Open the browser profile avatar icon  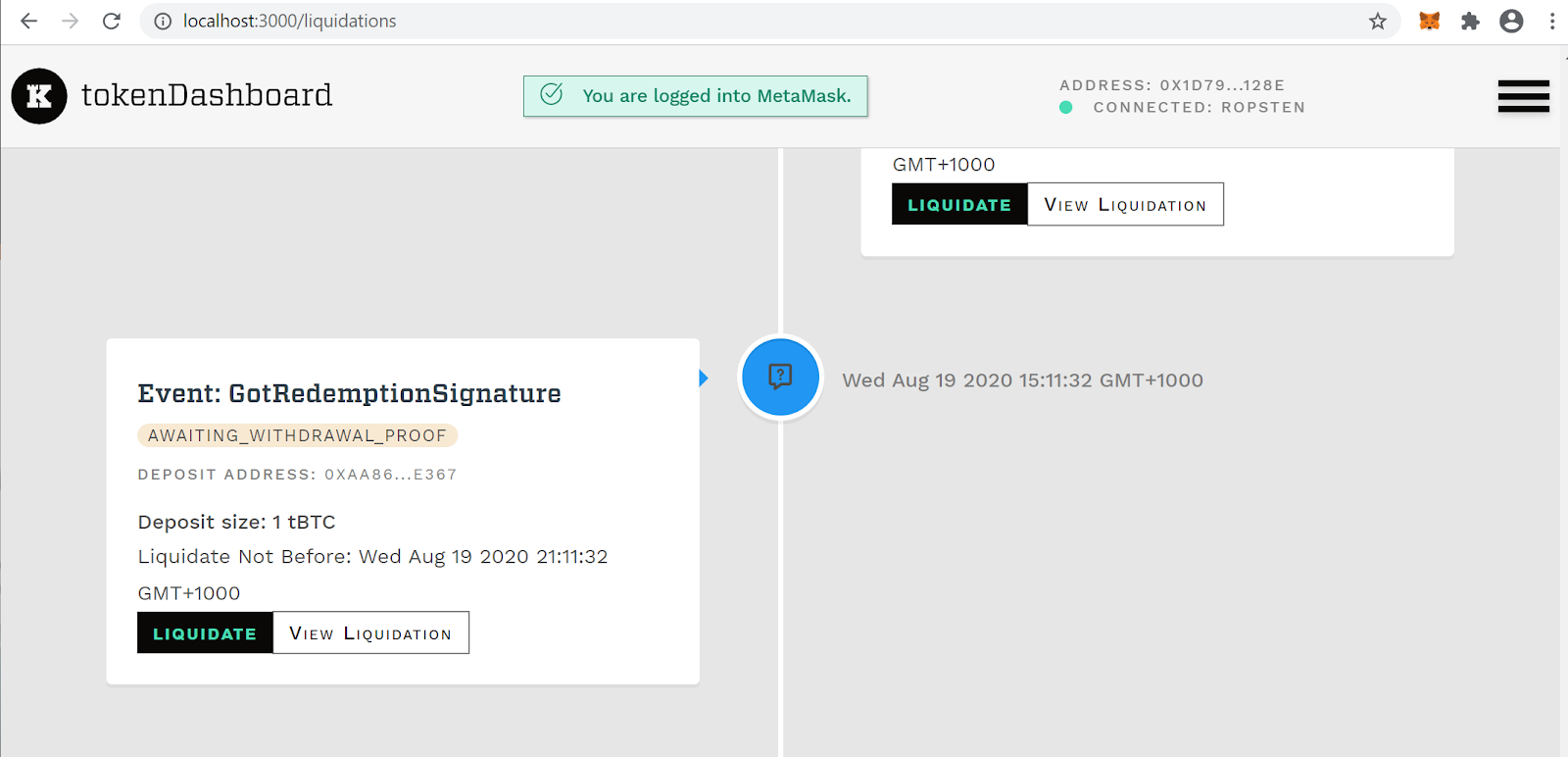[x=1510, y=21]
